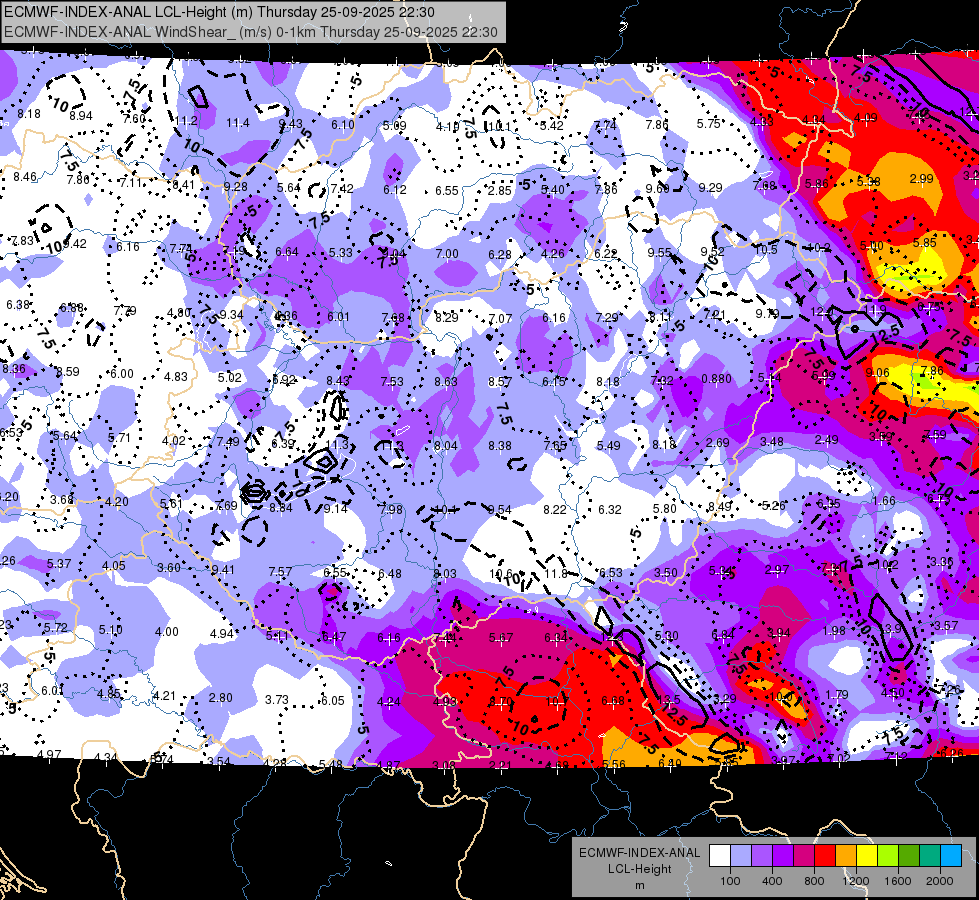Click the map value 4.83
Viewport: 979px width, 900px height.
click(x=175, y=377)
